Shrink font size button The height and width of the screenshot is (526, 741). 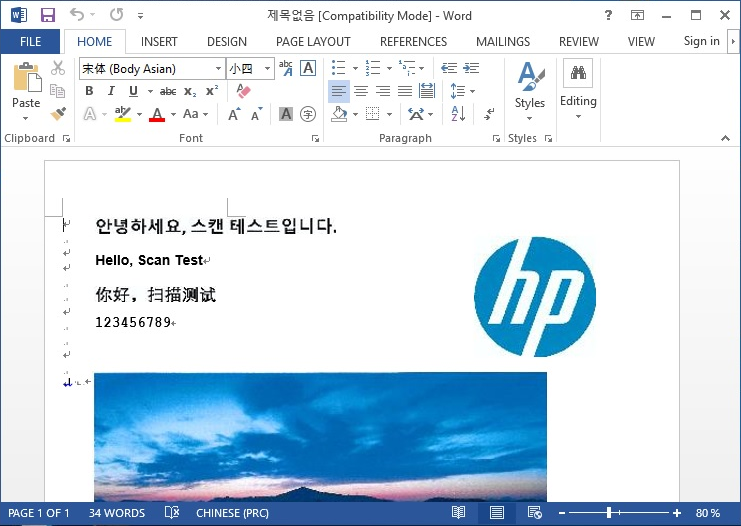click(256, 114)
